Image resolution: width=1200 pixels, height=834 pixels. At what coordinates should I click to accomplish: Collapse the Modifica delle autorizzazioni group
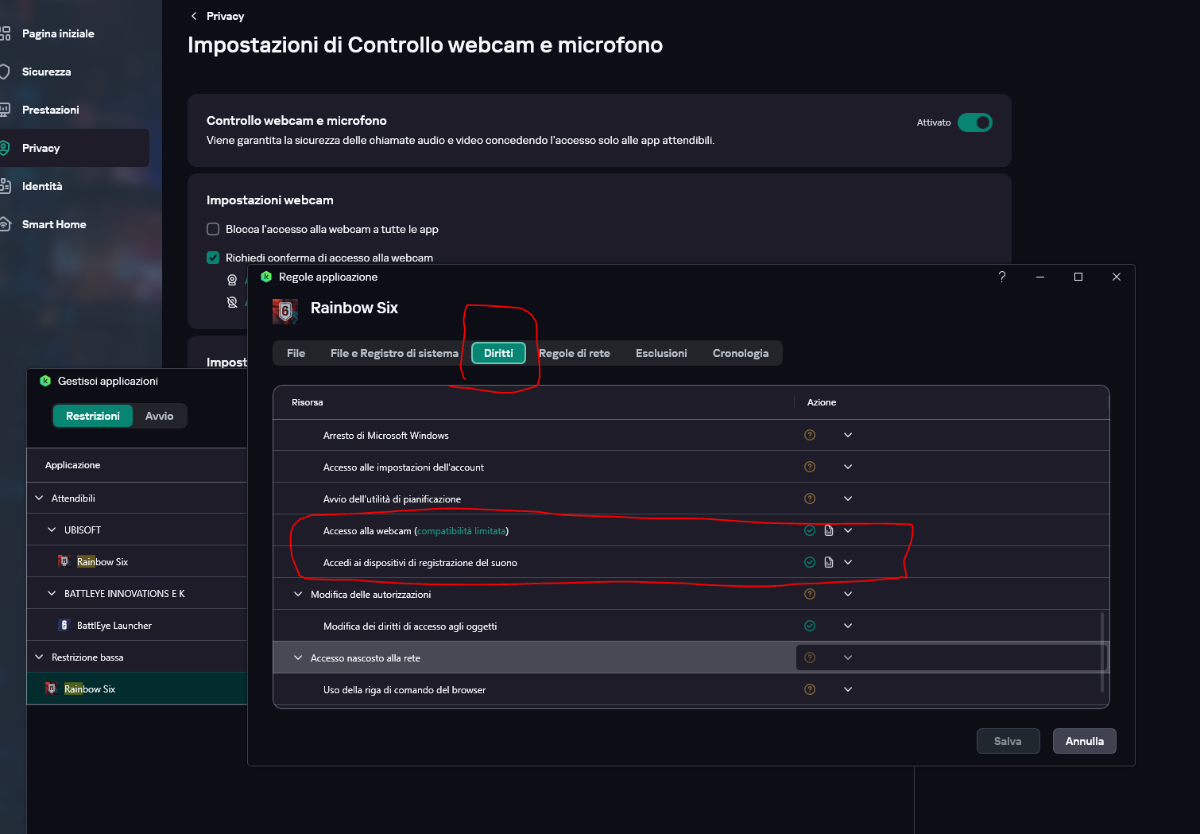pyautogui.click(x=298, y=594)
